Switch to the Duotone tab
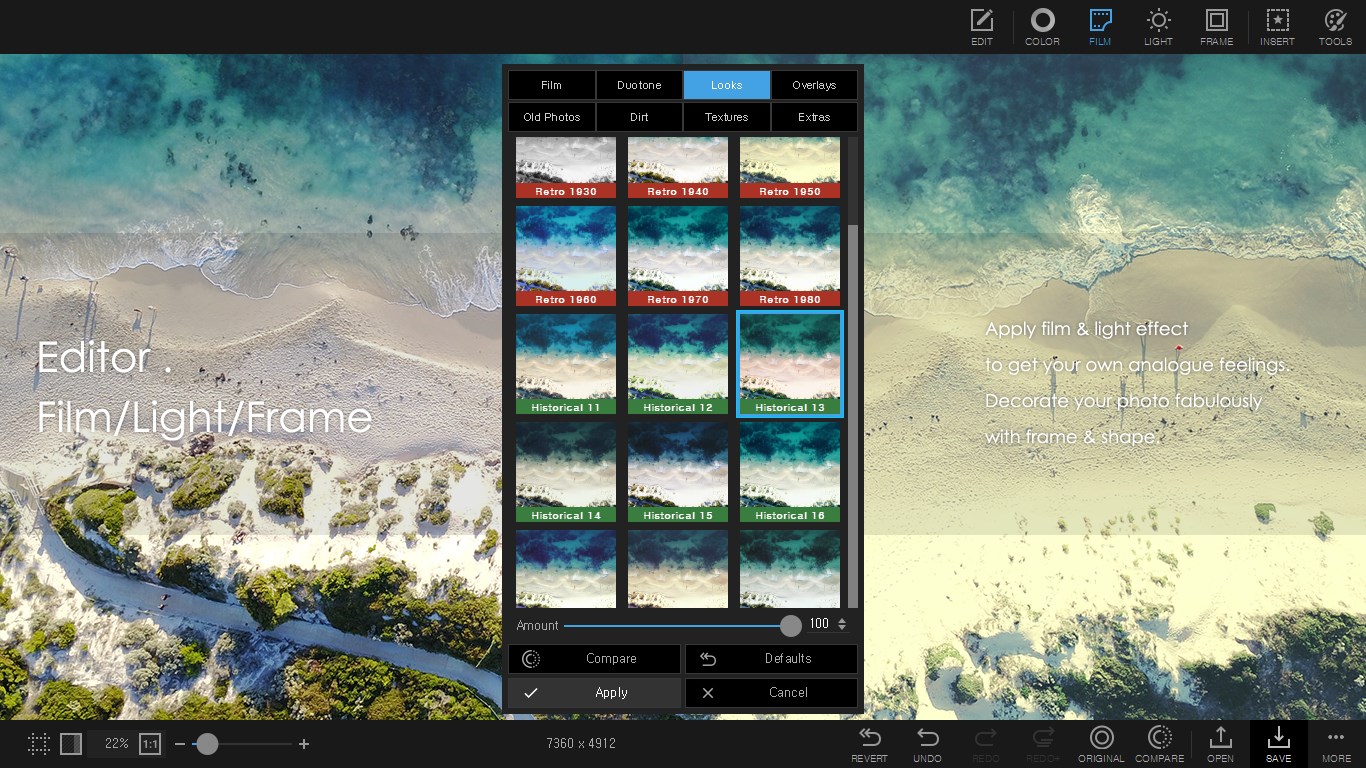Screen dimensions: 1366x768 (x=639, y=85)
